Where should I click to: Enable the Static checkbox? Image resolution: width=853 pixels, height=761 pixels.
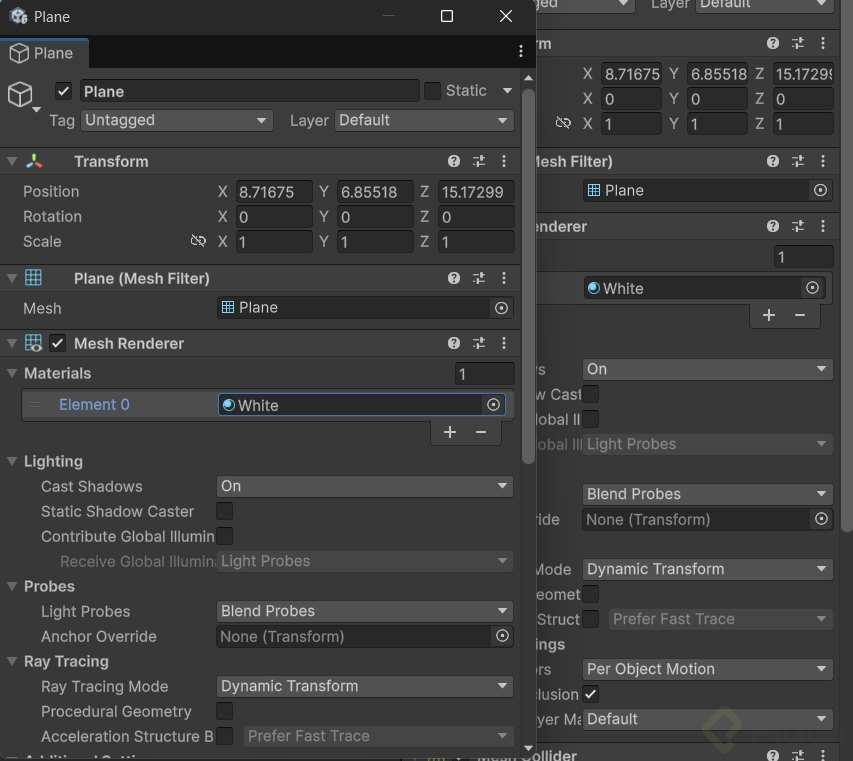pyautogui.click(x=432, y=91)
